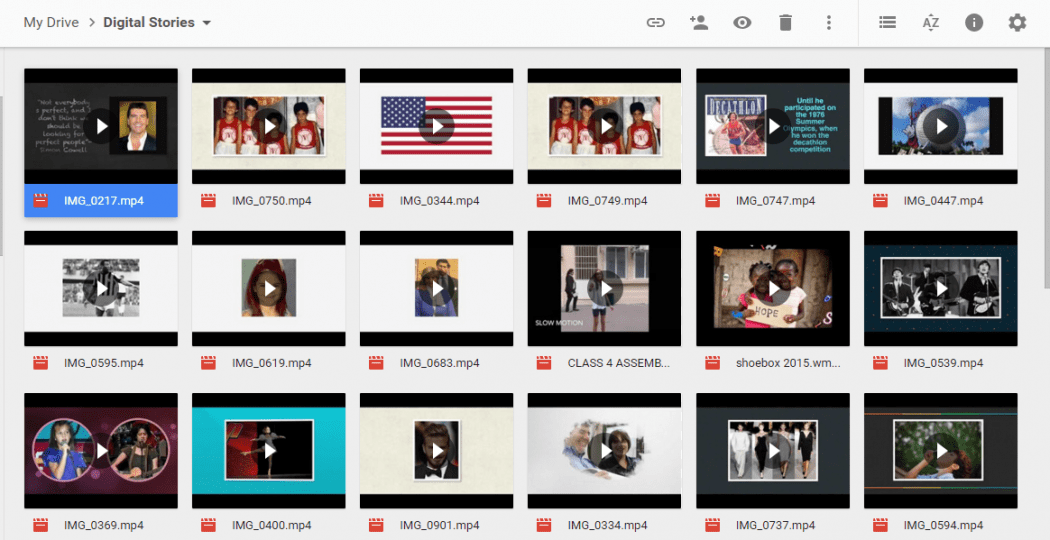The image size is (1050, 540).
Task: Play the IMG_0749.mp4 video thumbnail
Action: [605, 126]
